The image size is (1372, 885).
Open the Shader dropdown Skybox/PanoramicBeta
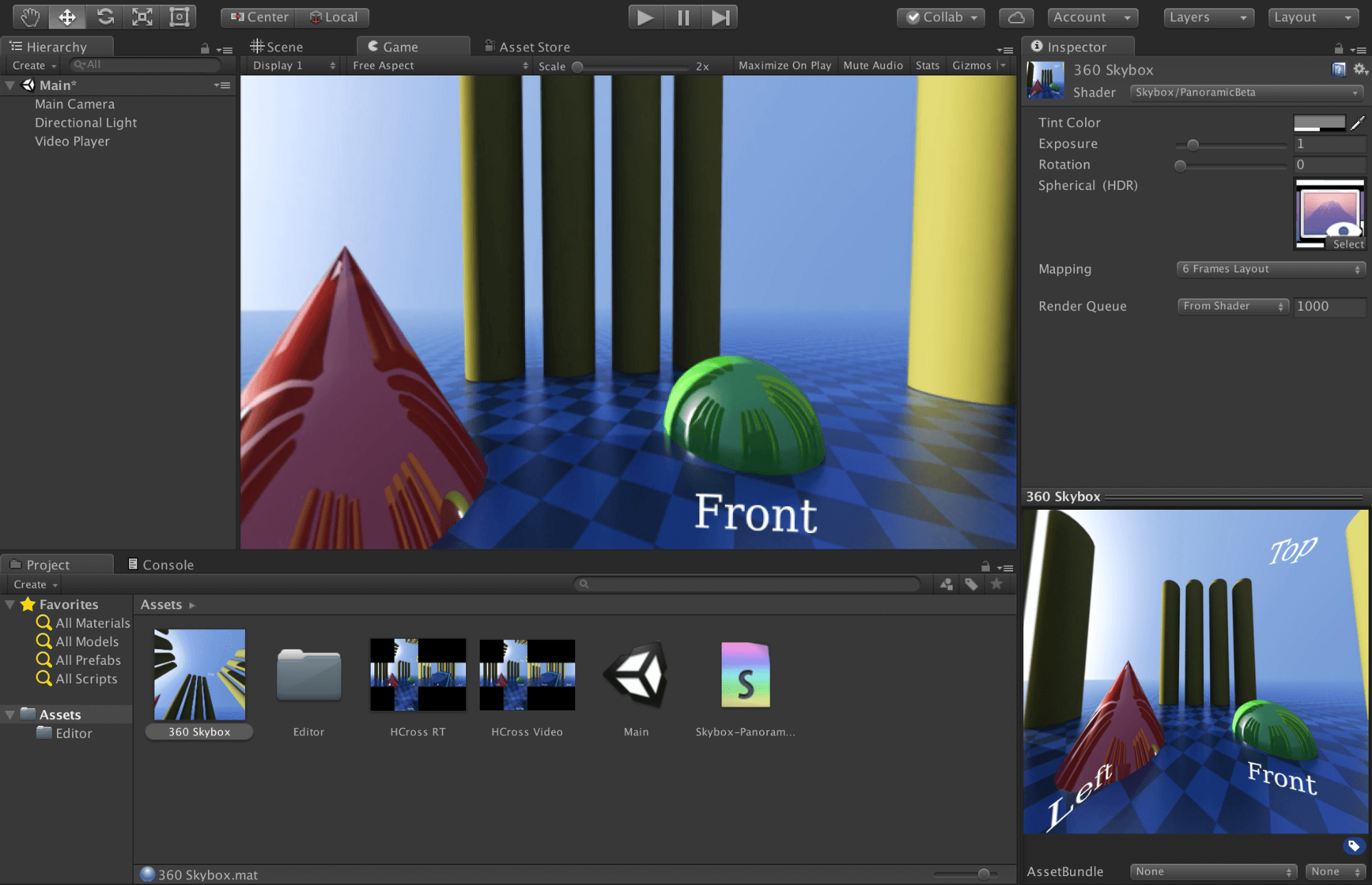(1246, 93)
